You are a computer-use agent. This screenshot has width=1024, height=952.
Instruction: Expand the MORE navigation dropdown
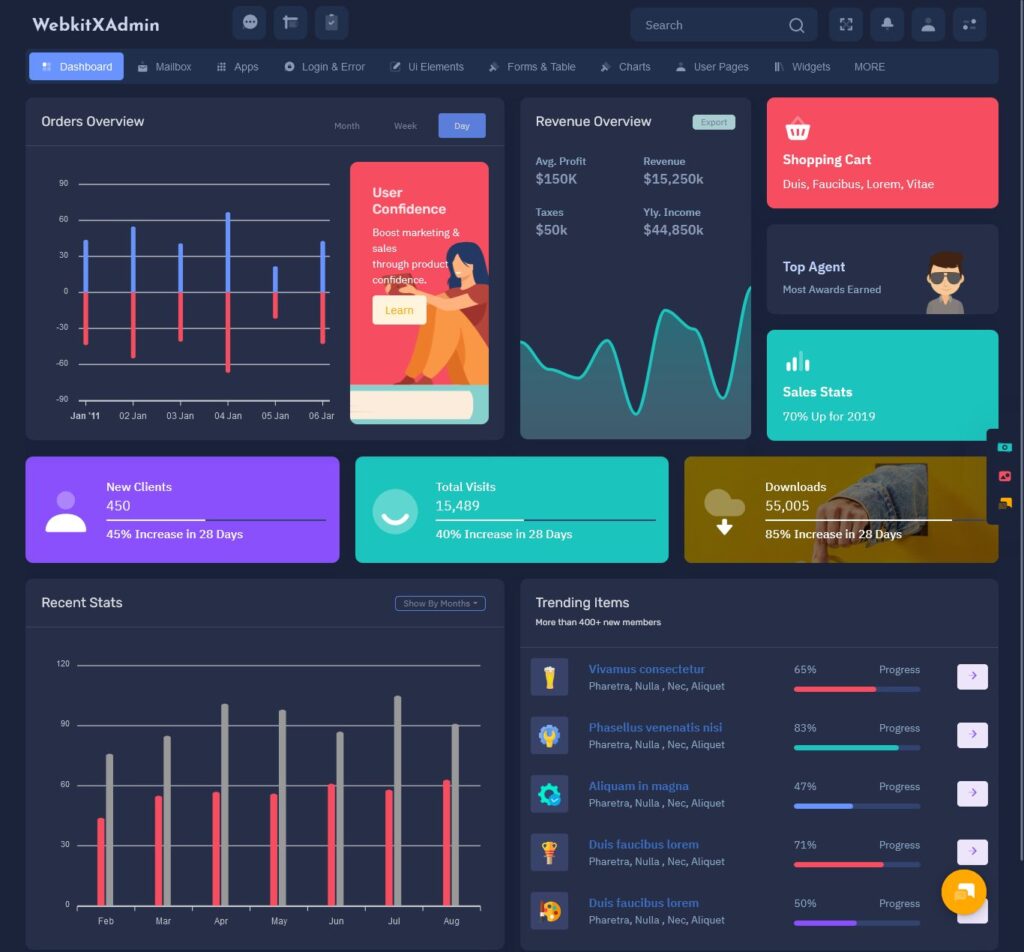869,66
